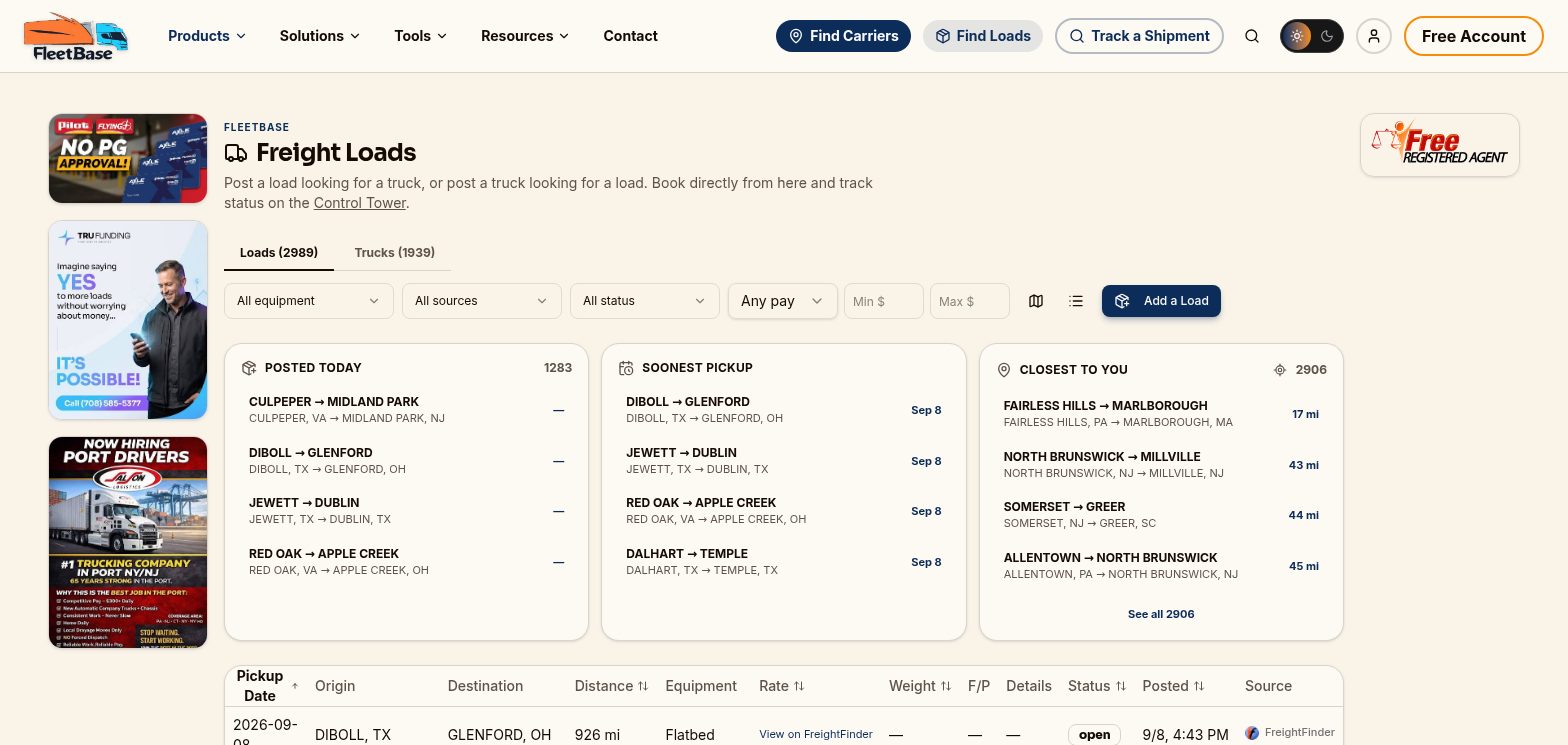Screen dimensions: 1568x745
Task: Open the Any pay dropdown
Action: click(783, 301)
